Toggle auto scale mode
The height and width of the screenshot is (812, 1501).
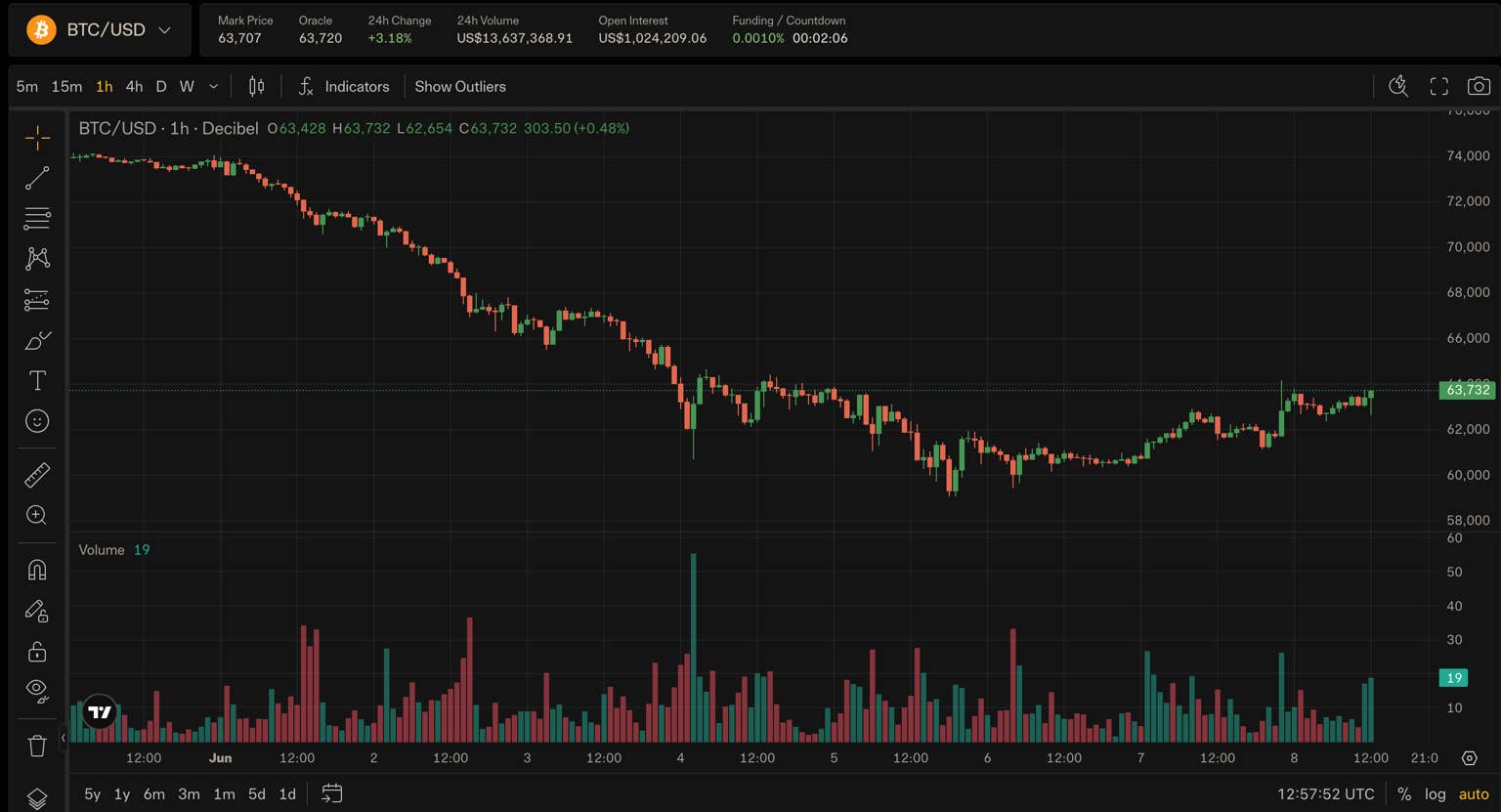(1474, 793)
